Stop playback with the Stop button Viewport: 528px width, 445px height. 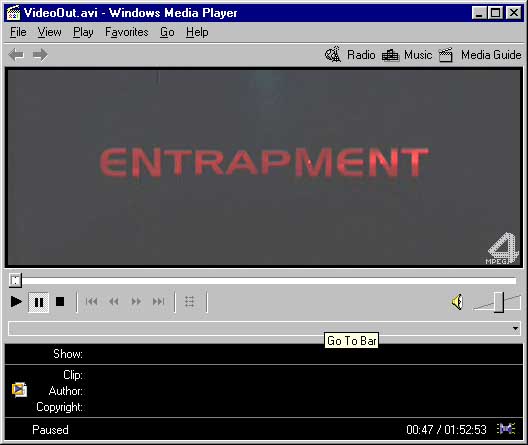coord(60,302)
